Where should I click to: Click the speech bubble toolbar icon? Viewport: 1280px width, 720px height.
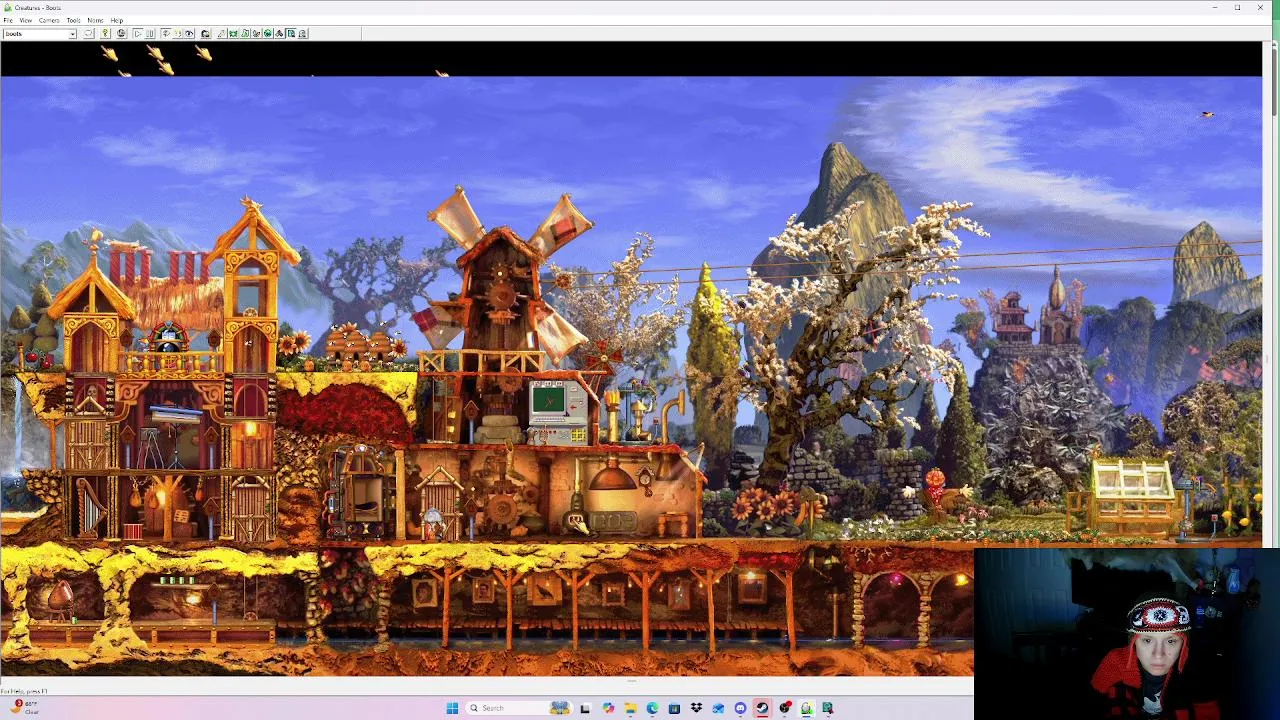click(89, 34)
